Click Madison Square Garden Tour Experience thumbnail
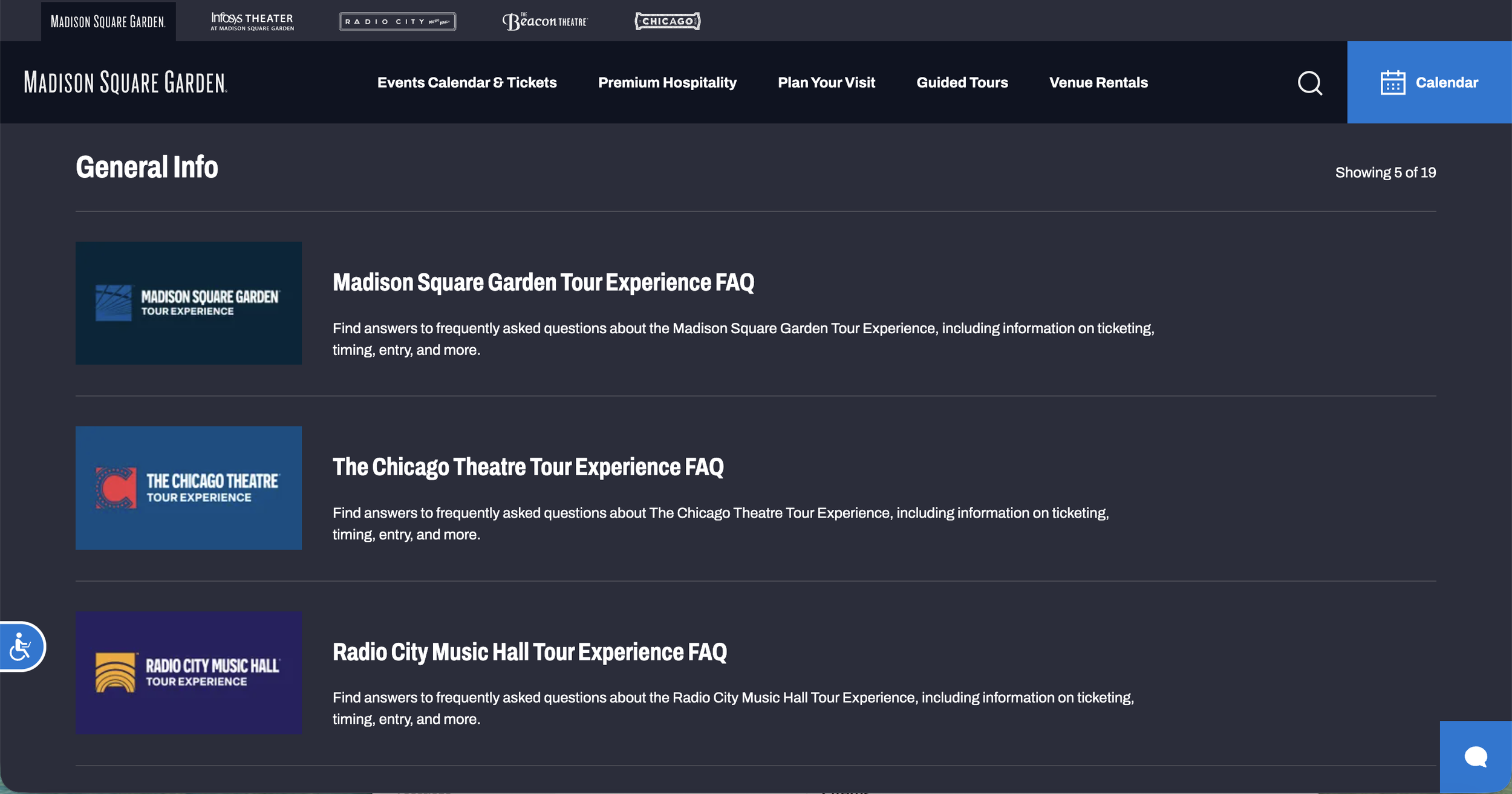 click(x=189, y=303)
